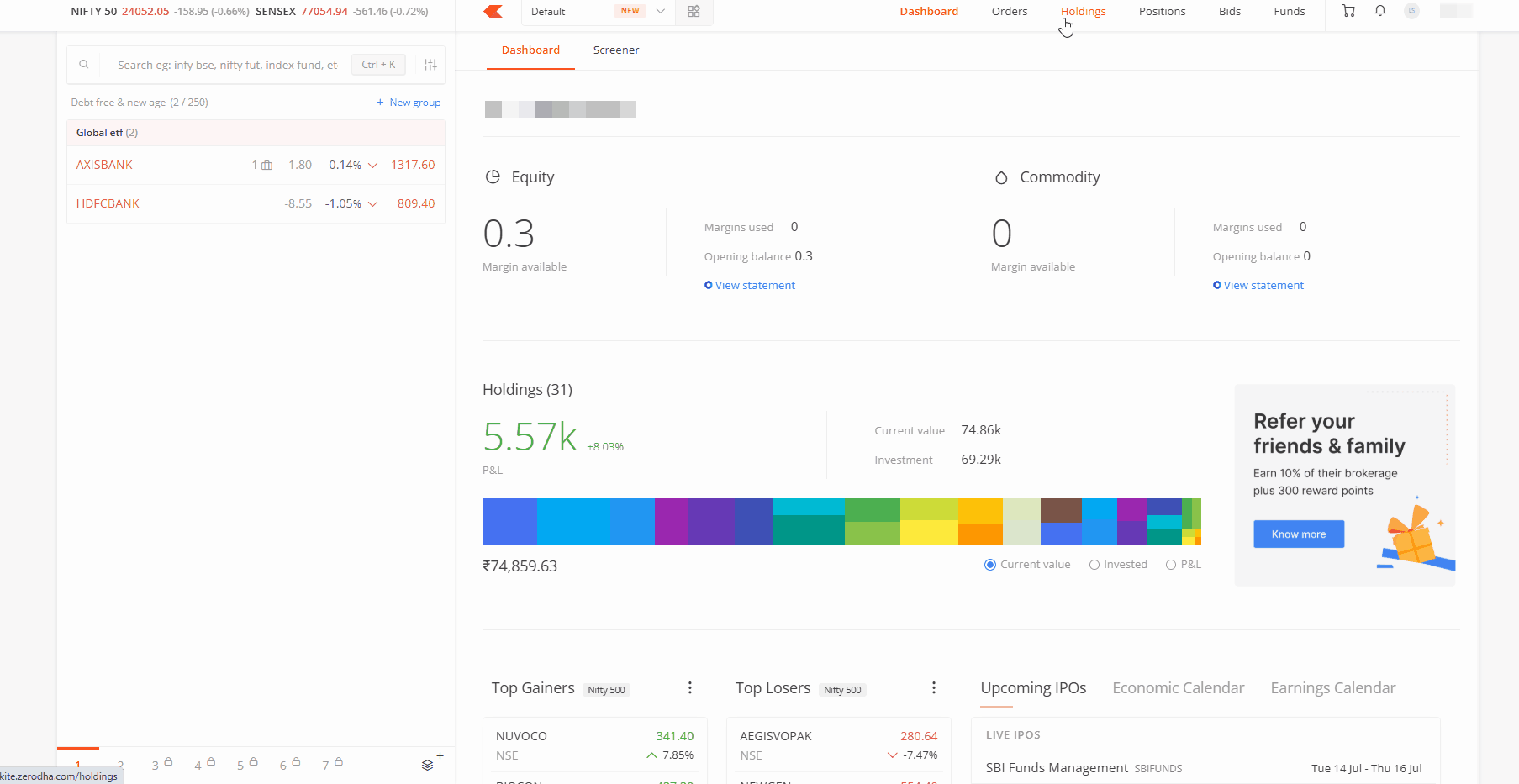Open the Positions menu item
Image resolution: width=1519 pixels, height=784 pixels.
(x=1162, y=11)
